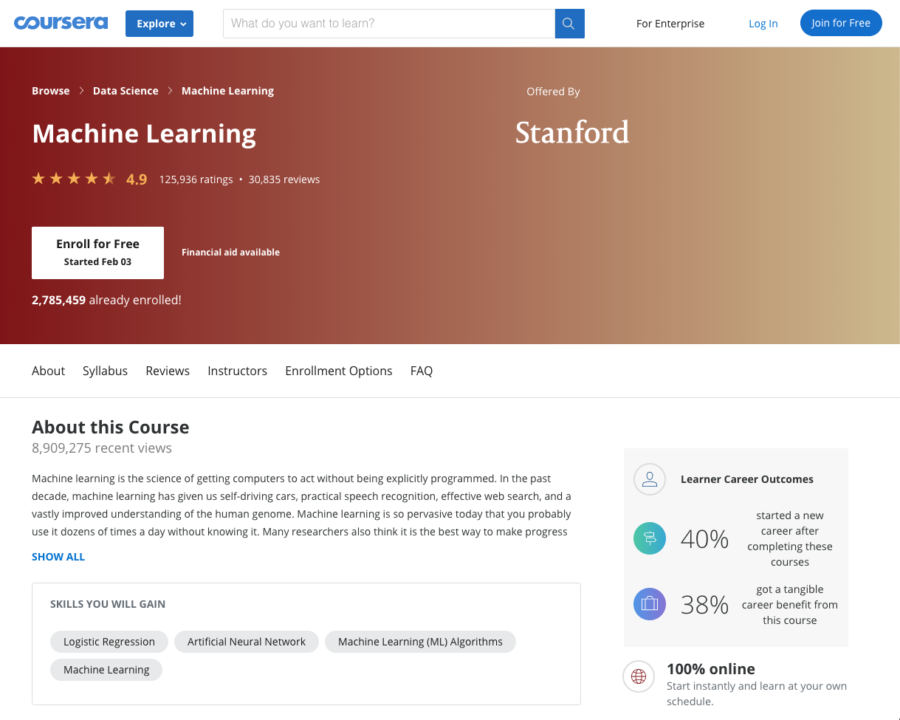Click the briefcase career benefit icon
The height and width of the screenshot is (720, 900).
click(x=649, y=604)
